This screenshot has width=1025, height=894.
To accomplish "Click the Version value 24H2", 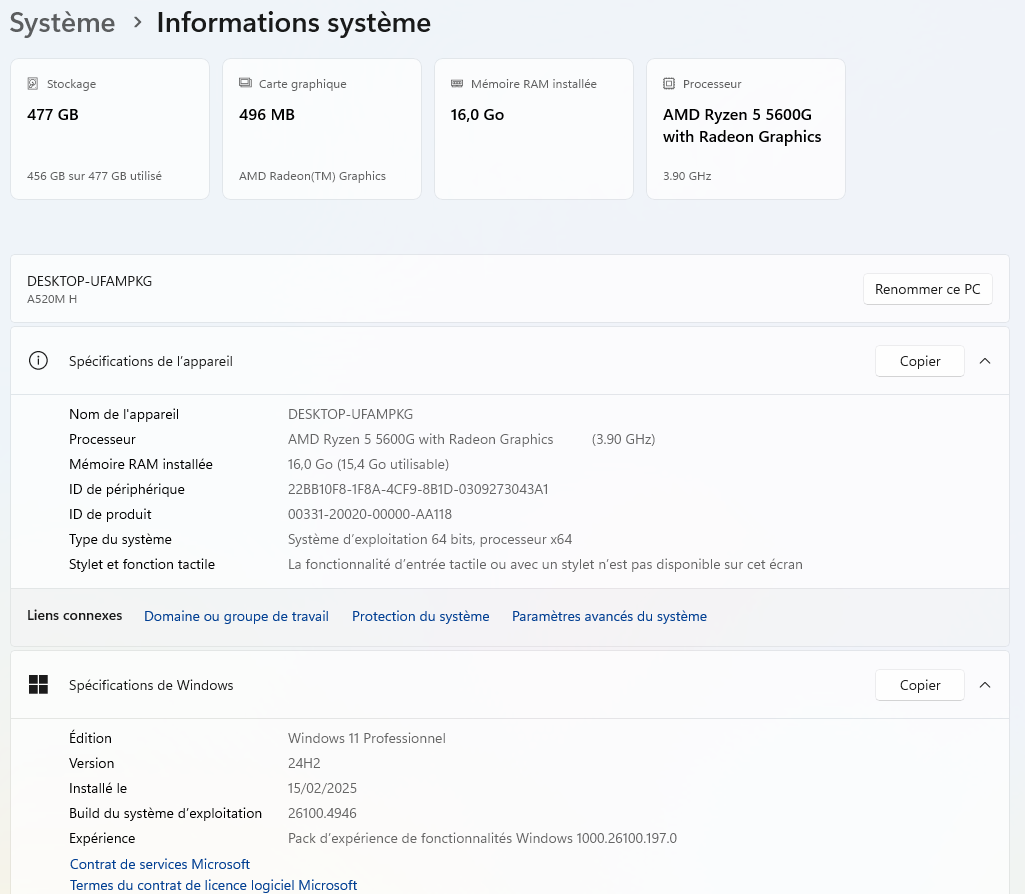I will (x=304, y=763).
